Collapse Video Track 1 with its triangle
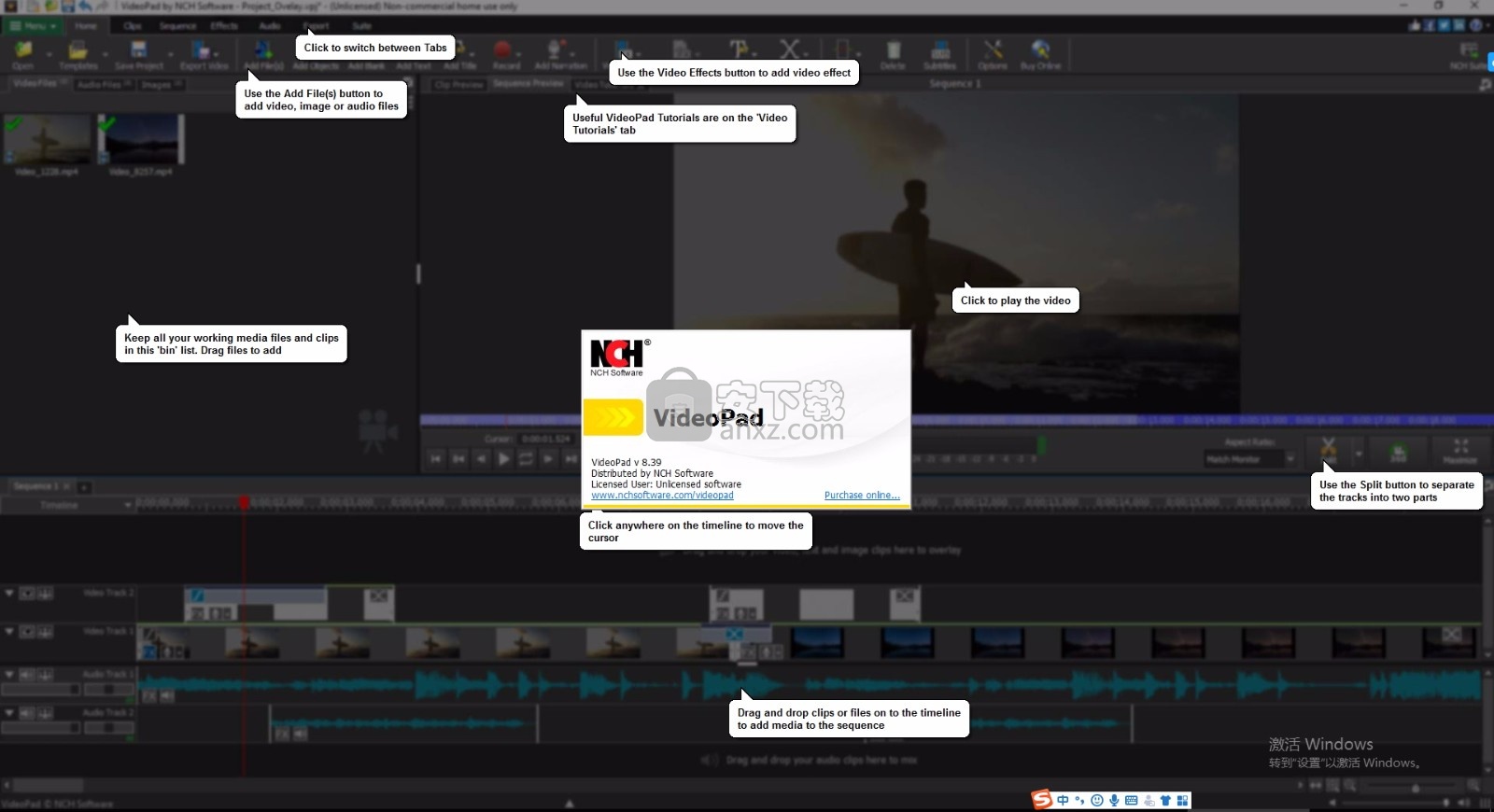The image size is (1494, 812). pyautogui.click(x=9, y=632)
